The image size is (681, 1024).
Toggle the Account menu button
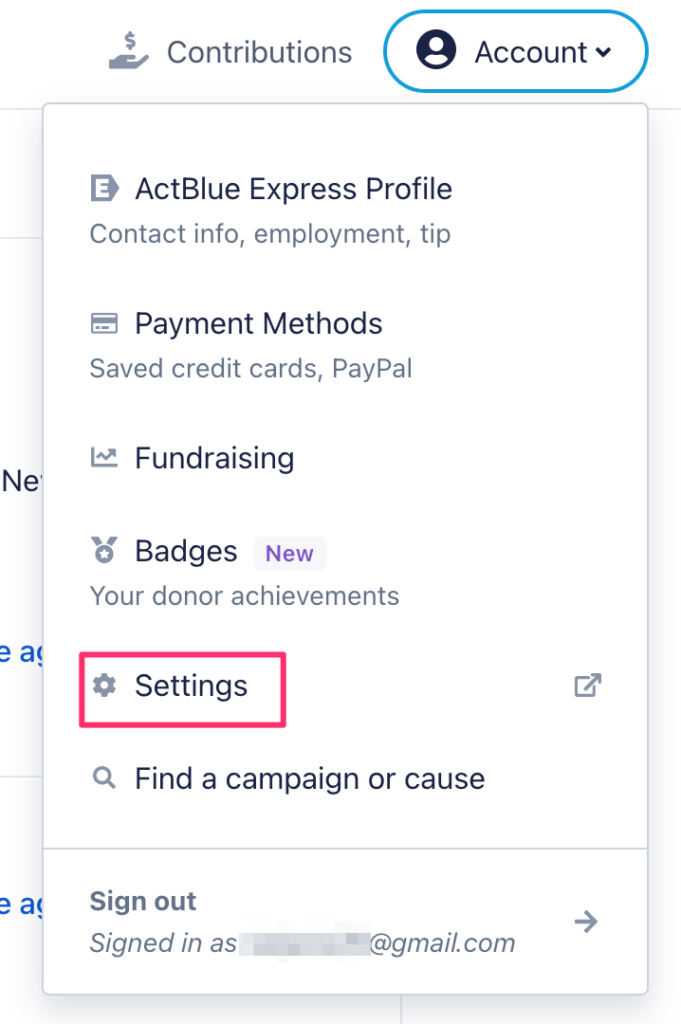click(x=516, y=51)
